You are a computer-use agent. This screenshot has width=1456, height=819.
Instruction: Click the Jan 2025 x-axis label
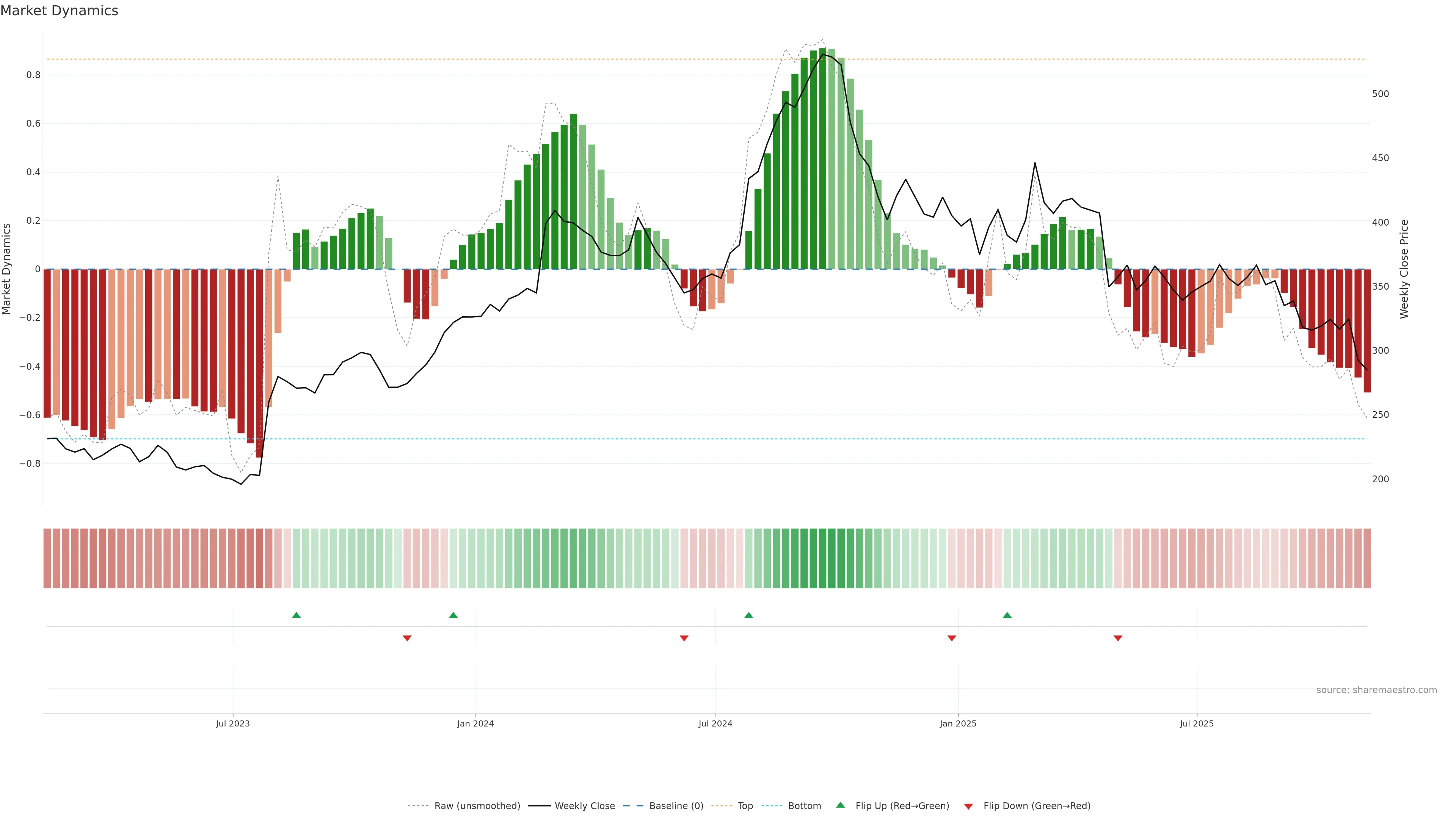[958, 723]
